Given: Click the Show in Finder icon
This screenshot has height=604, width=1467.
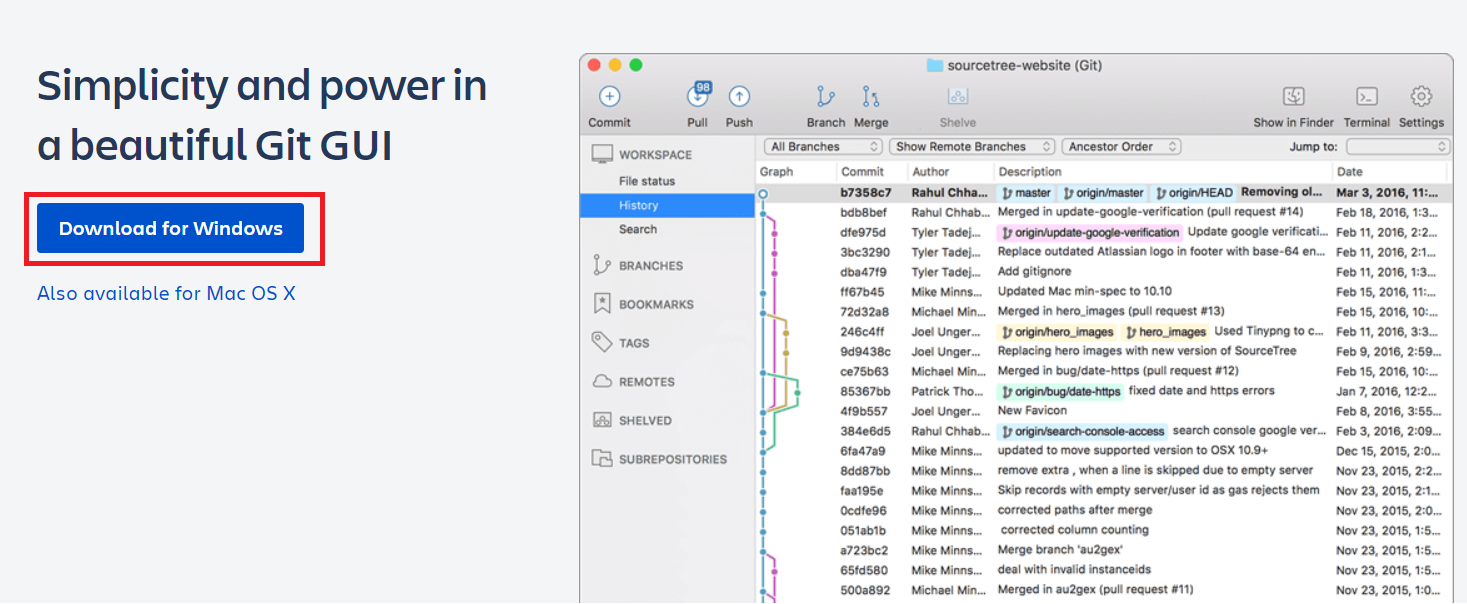Looking at the screenshot, I should 1294,96.
